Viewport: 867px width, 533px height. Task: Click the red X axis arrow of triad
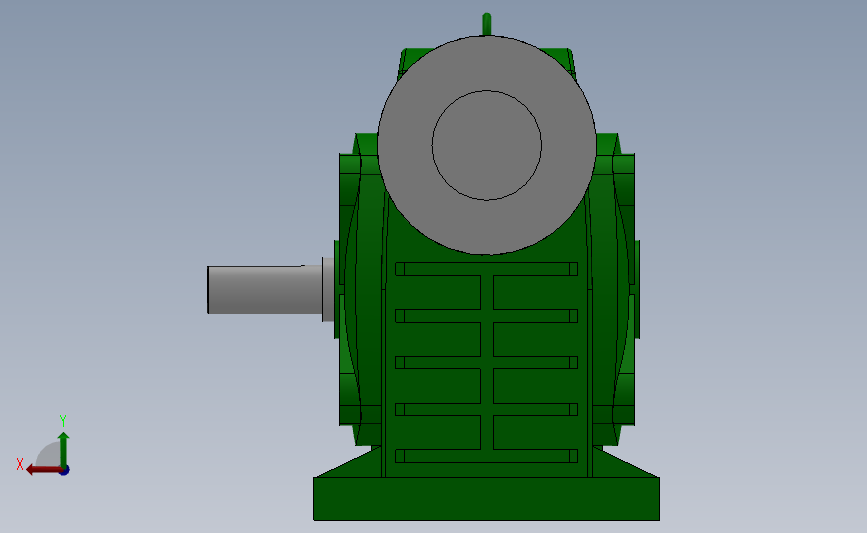coord(43,470)
